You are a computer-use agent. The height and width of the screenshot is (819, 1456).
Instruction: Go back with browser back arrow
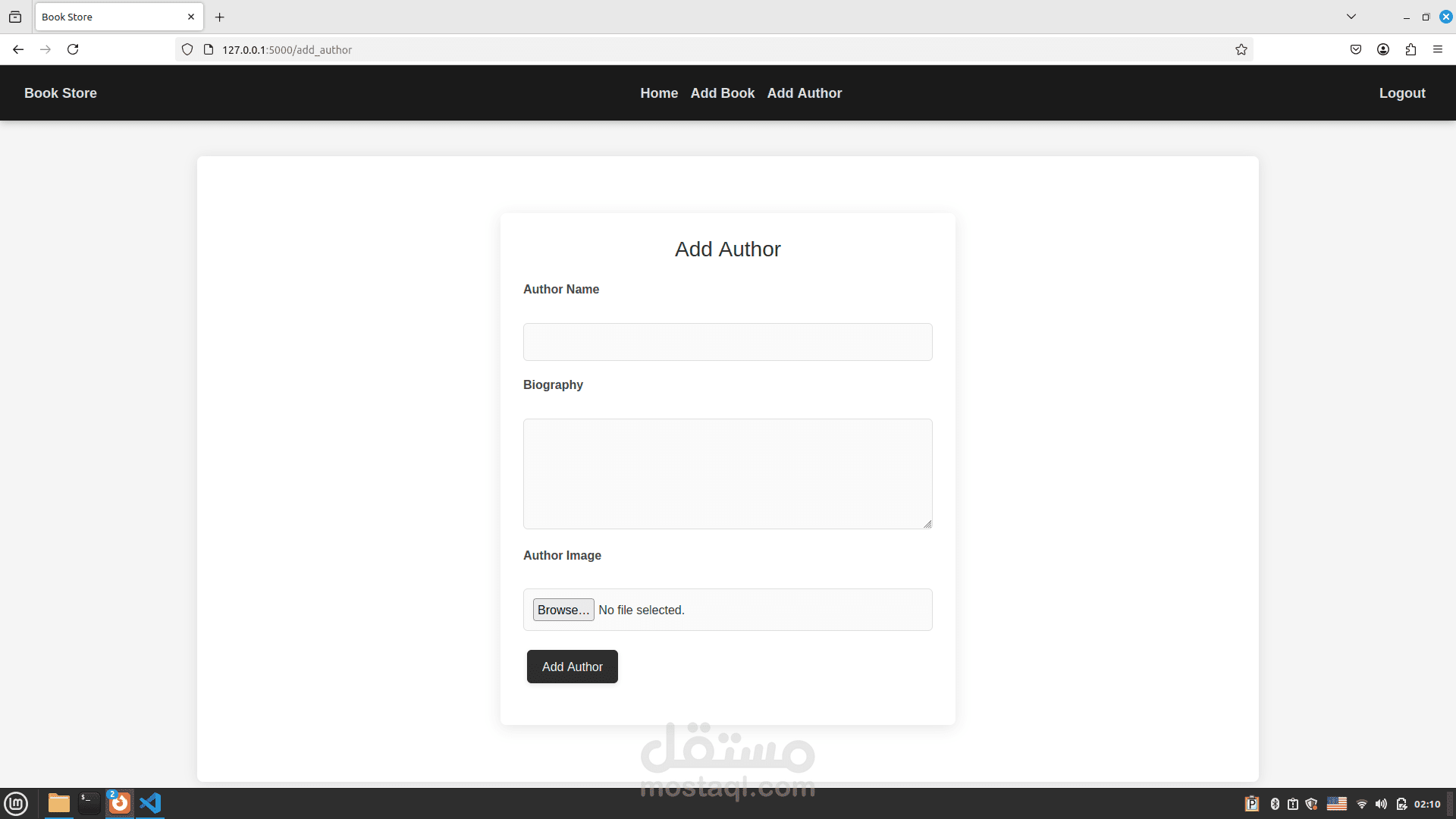(18, 49)
